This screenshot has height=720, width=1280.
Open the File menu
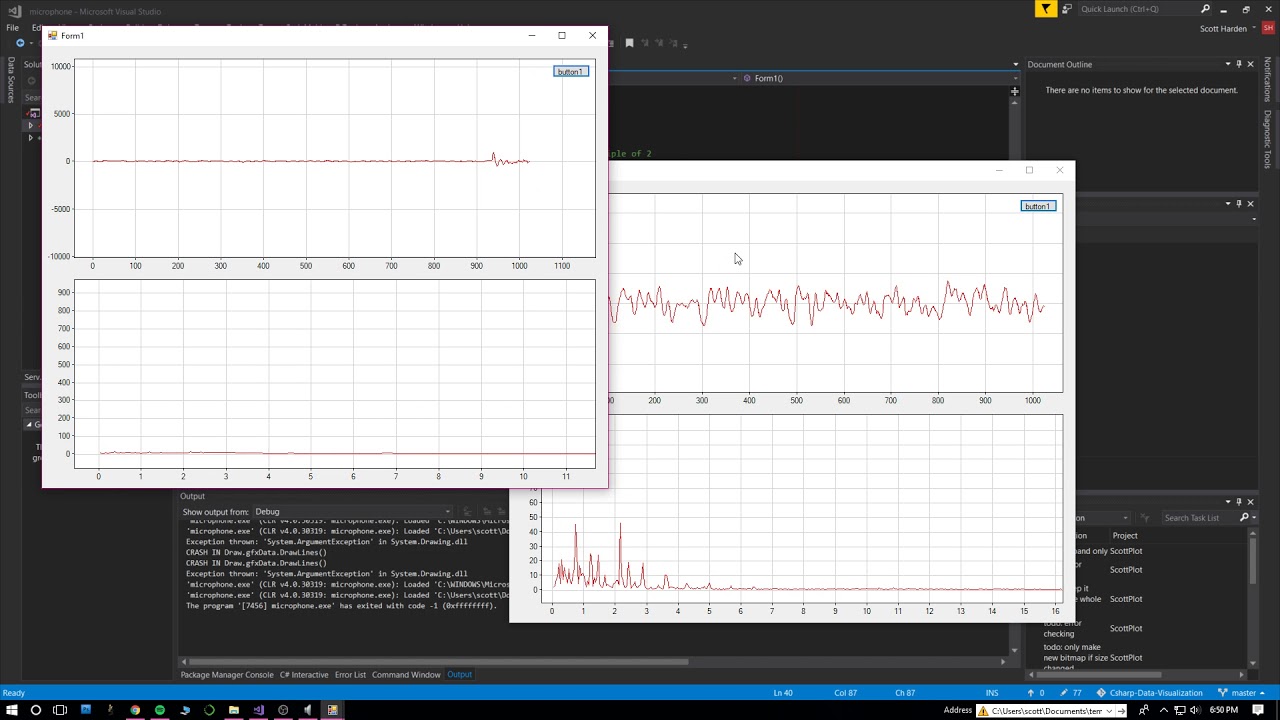(x=12, y=28)
